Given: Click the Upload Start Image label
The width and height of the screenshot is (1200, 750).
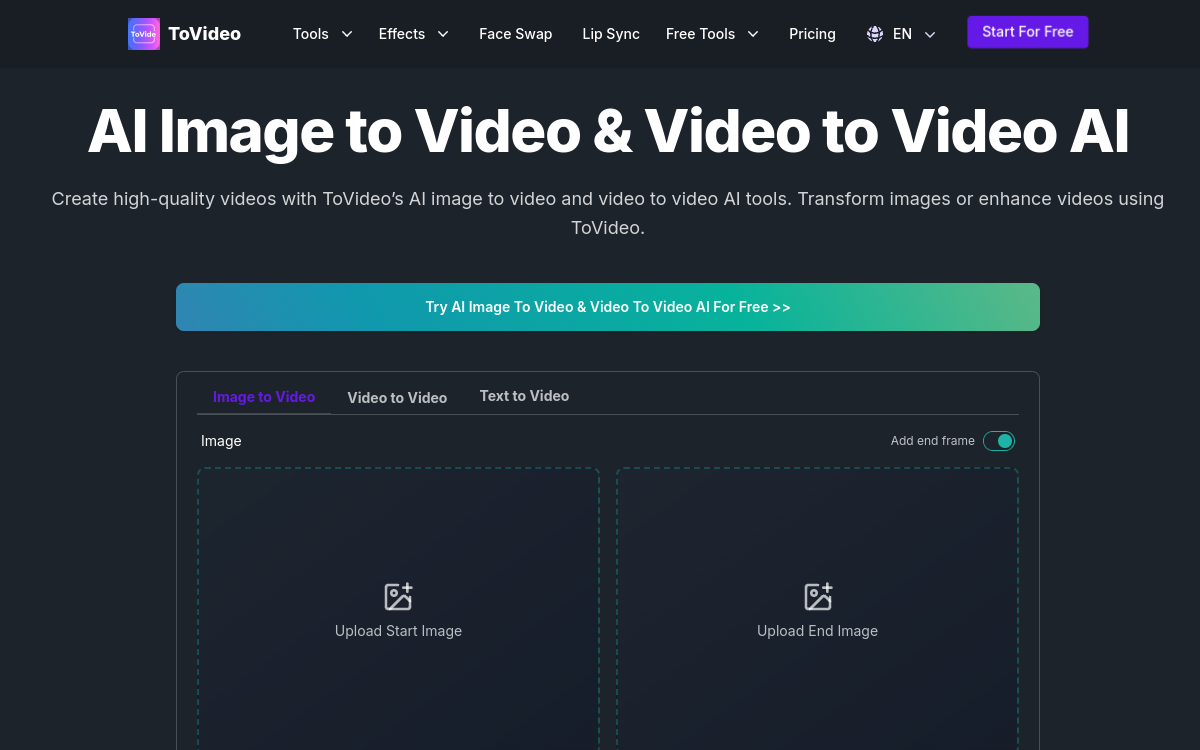Looking at the screenshot, I should (398, 631).
